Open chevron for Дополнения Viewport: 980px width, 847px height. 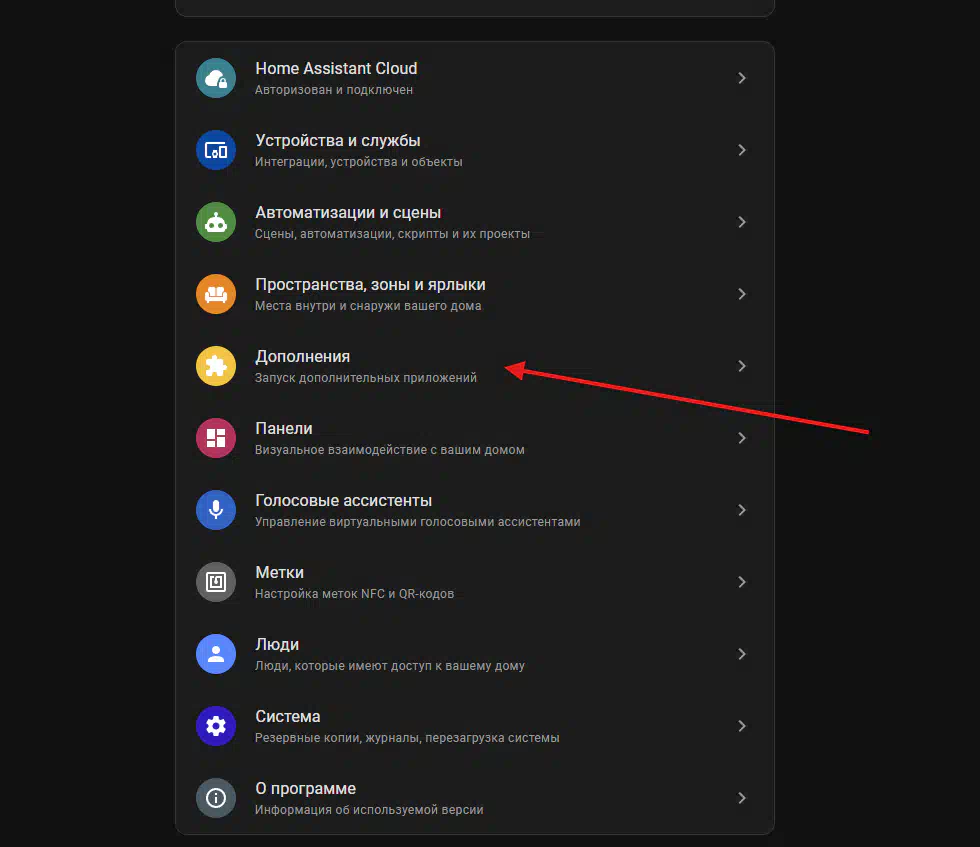pyautogui.click(x=742, y=366)
